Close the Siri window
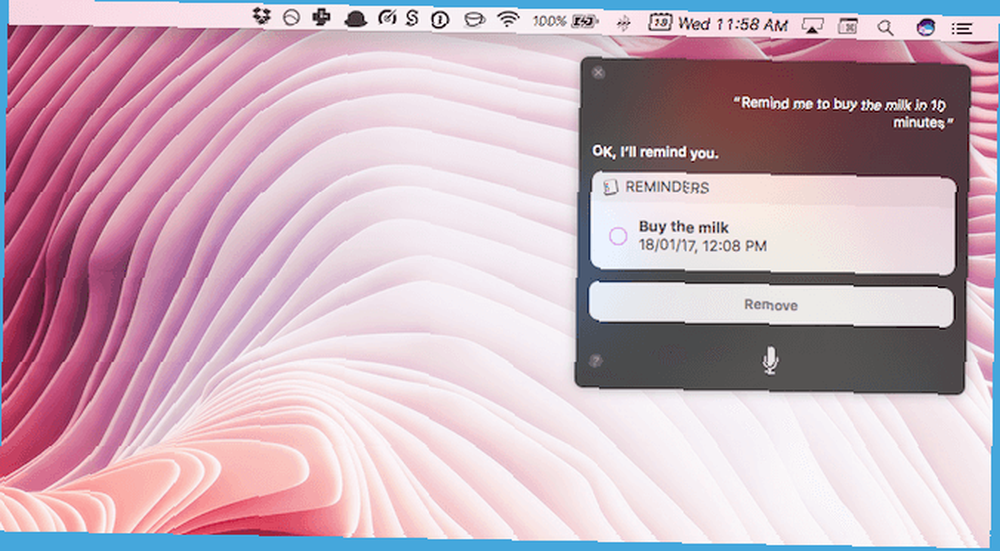The image size is (1000, 551). click(x=598, y=73)
